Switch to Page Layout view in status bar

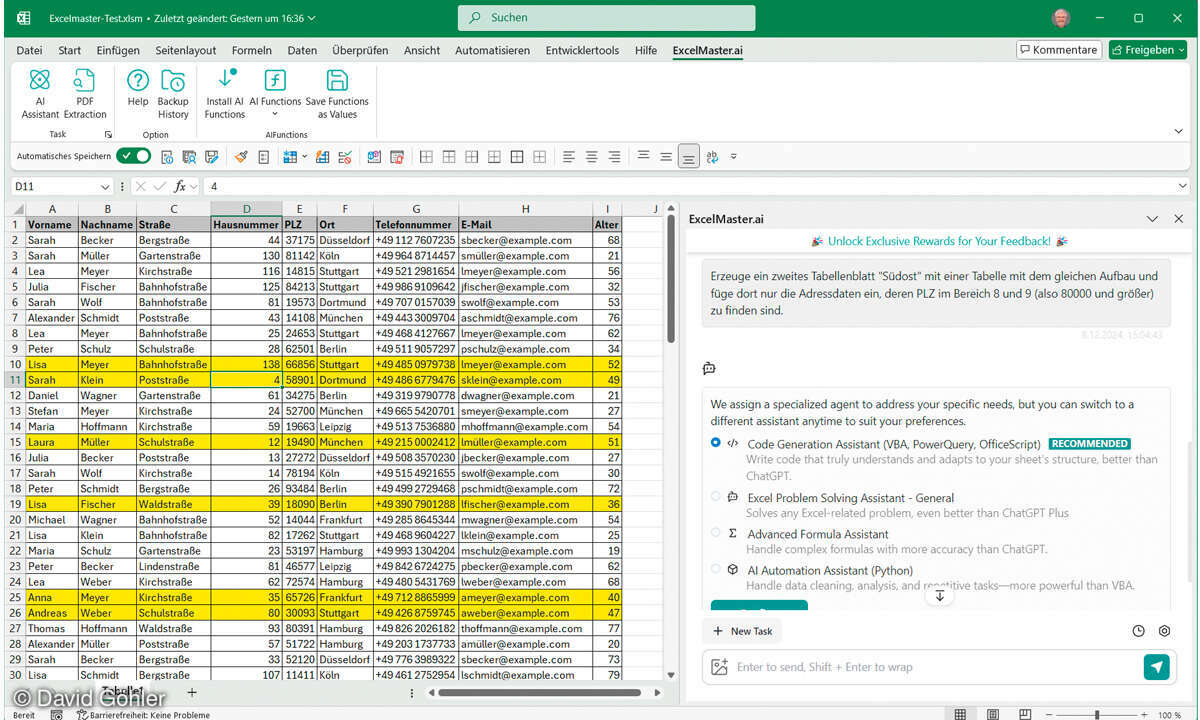993,714
